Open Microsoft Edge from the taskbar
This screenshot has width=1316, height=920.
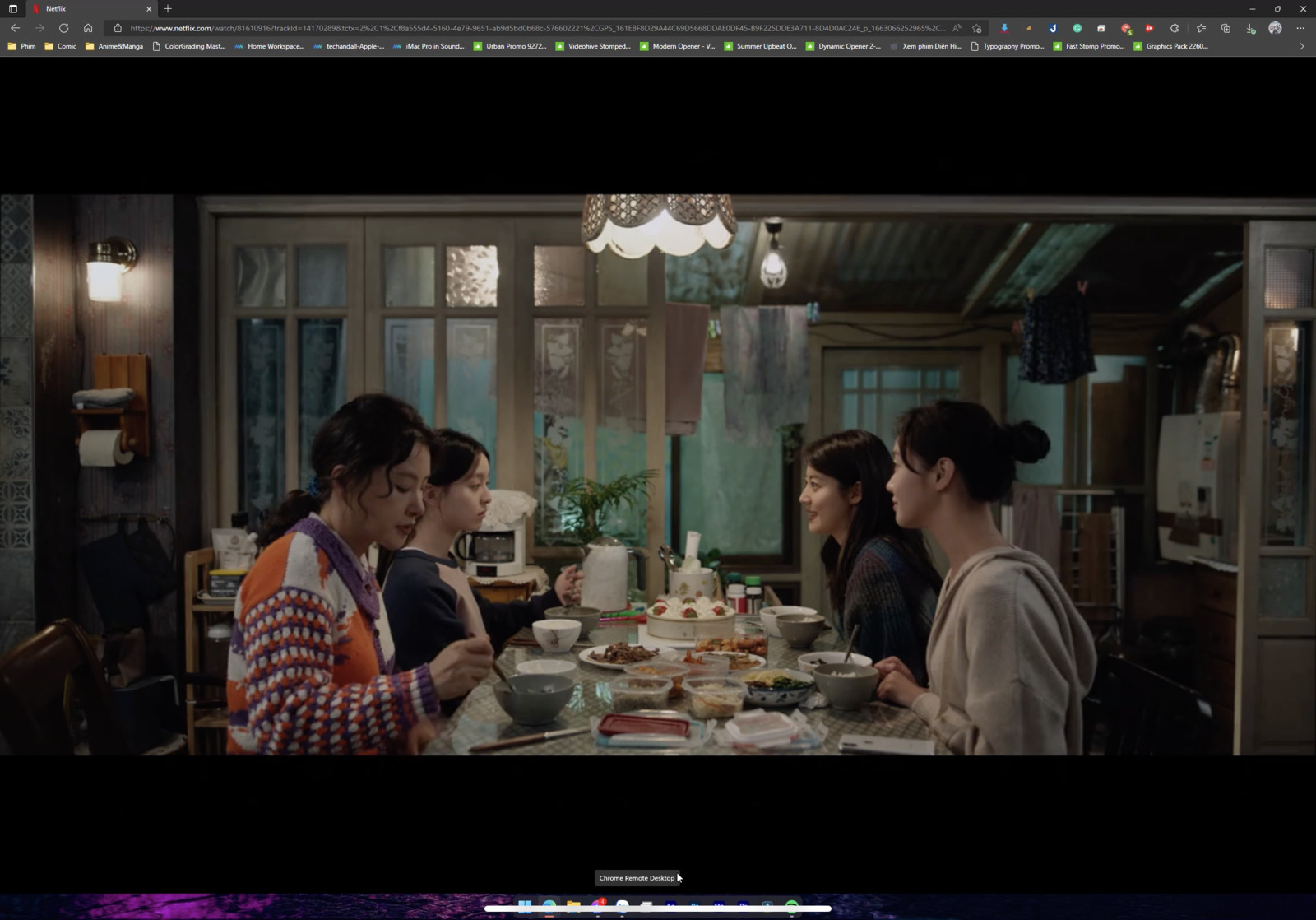(x=549, y=906)
